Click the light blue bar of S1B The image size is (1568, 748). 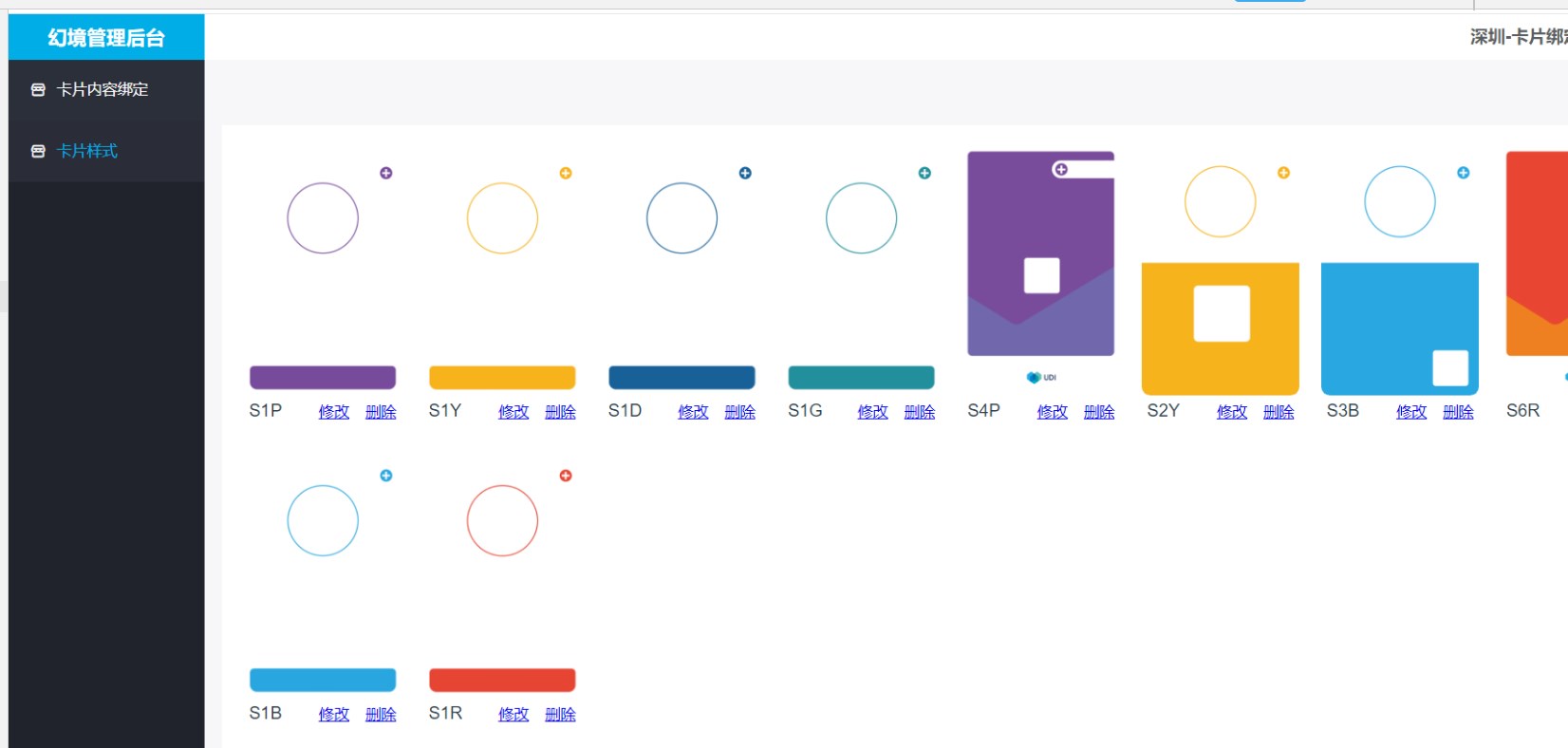coord(323,680)
